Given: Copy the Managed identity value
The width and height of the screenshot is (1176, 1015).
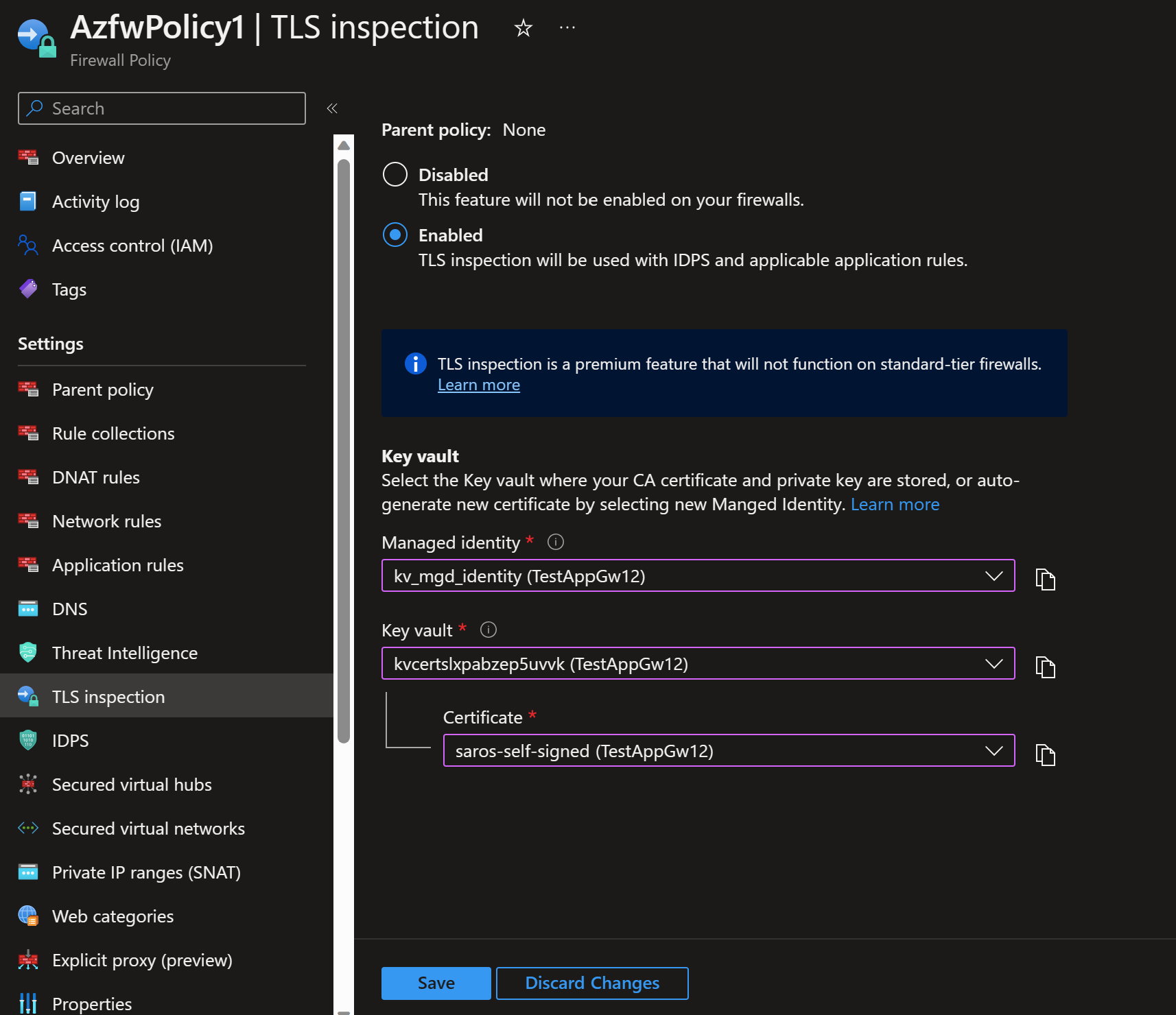Looking at the screenshot, I should (x=1045, y=580).
